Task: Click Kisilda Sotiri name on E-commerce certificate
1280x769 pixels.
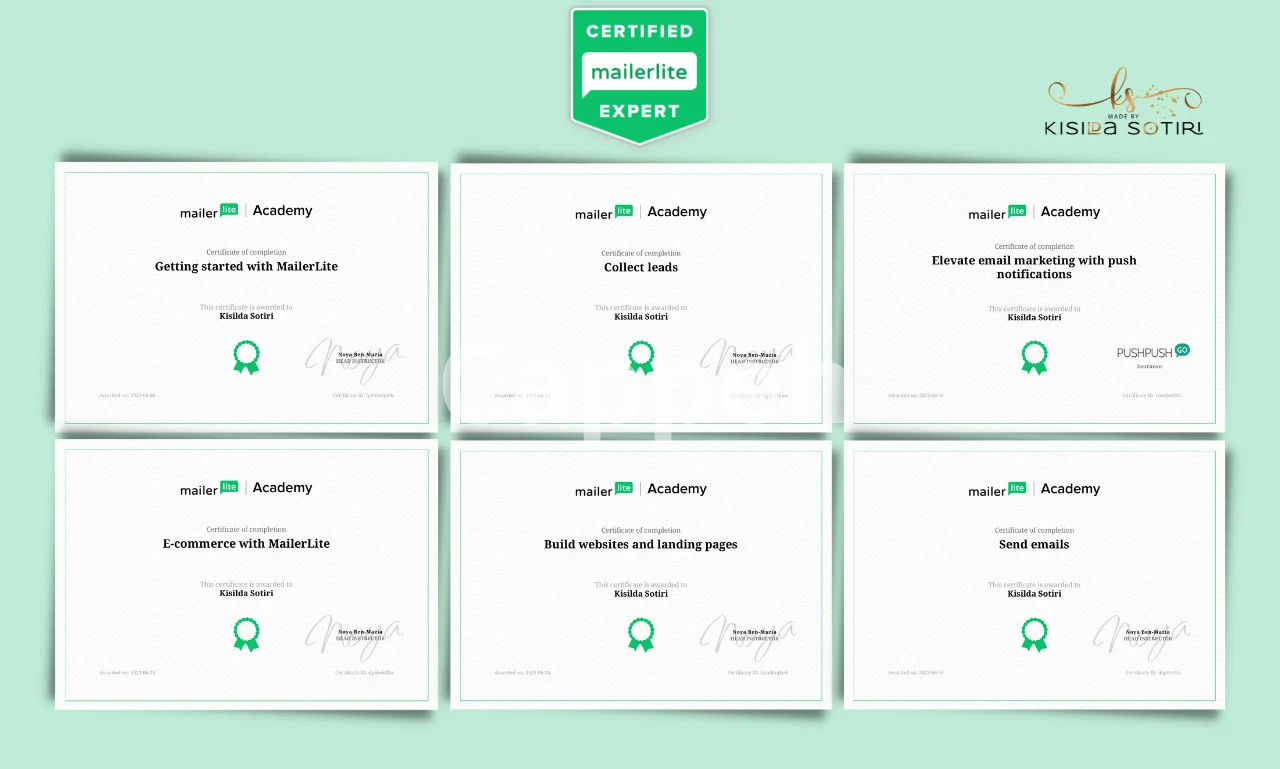Action: tap(246, 593)
